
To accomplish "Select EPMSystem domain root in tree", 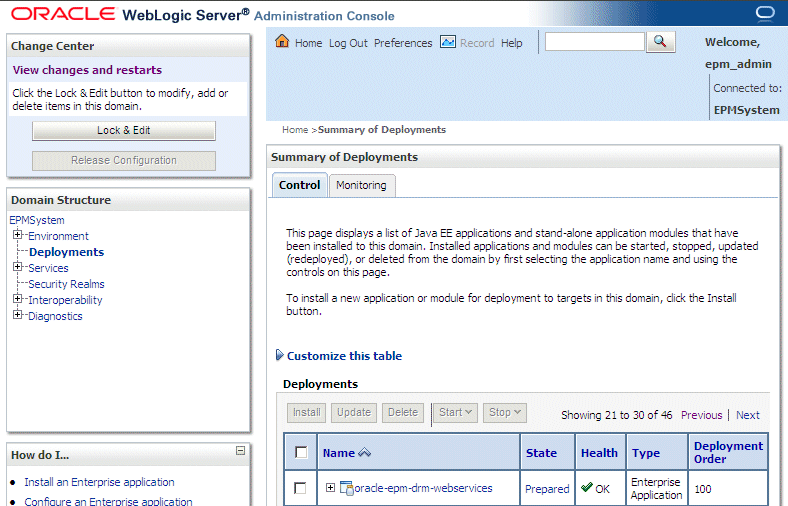I will coord(37,220).
